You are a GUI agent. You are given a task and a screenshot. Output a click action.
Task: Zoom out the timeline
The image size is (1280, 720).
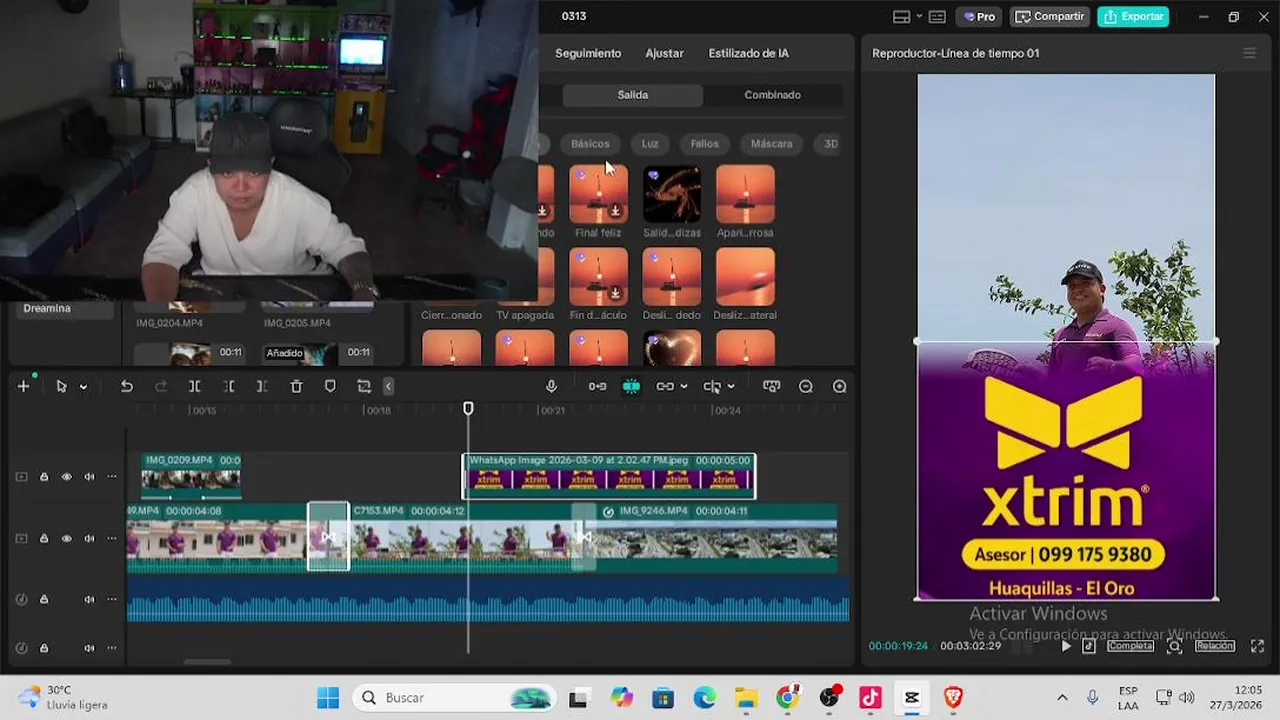point(806,386)
